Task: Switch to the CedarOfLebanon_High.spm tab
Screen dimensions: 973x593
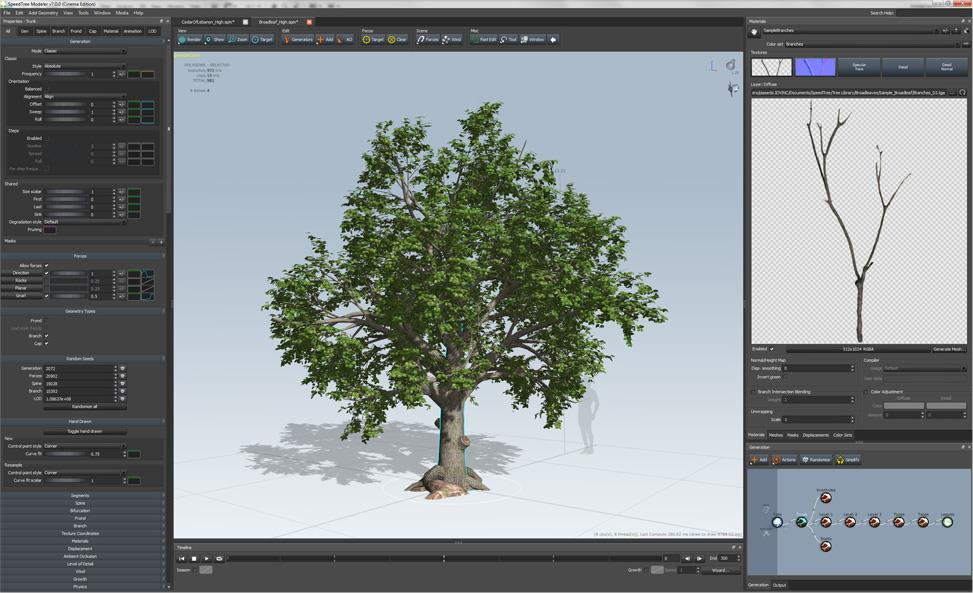Action: pyautogui.click(x=207, y=22)
